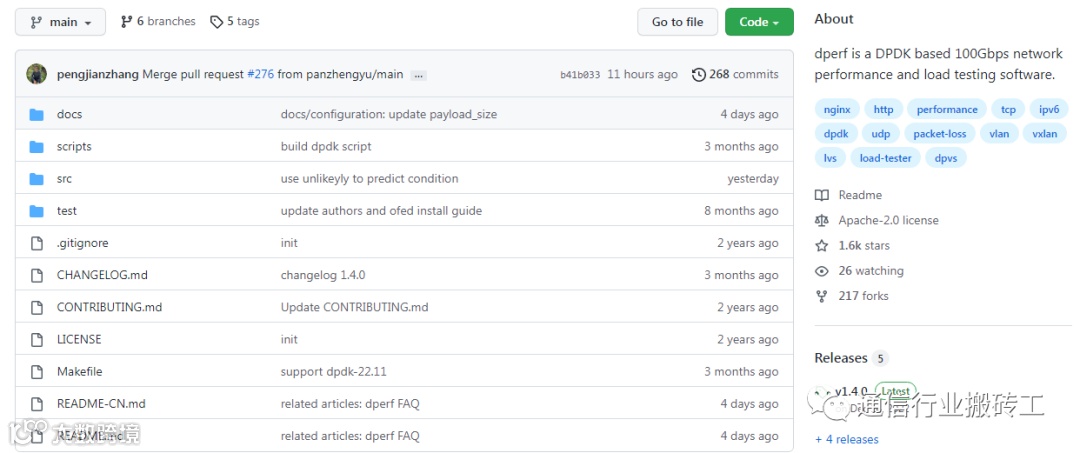Select the performance topic tag
1080x453 pixels.
click(947, 109)
